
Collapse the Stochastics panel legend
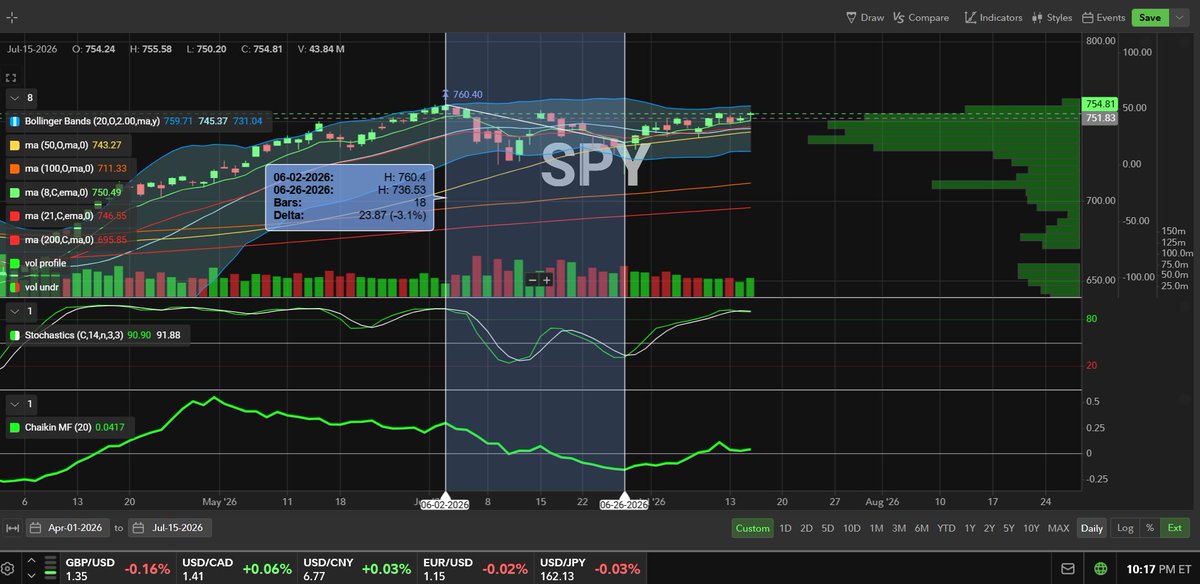point(14,312)
